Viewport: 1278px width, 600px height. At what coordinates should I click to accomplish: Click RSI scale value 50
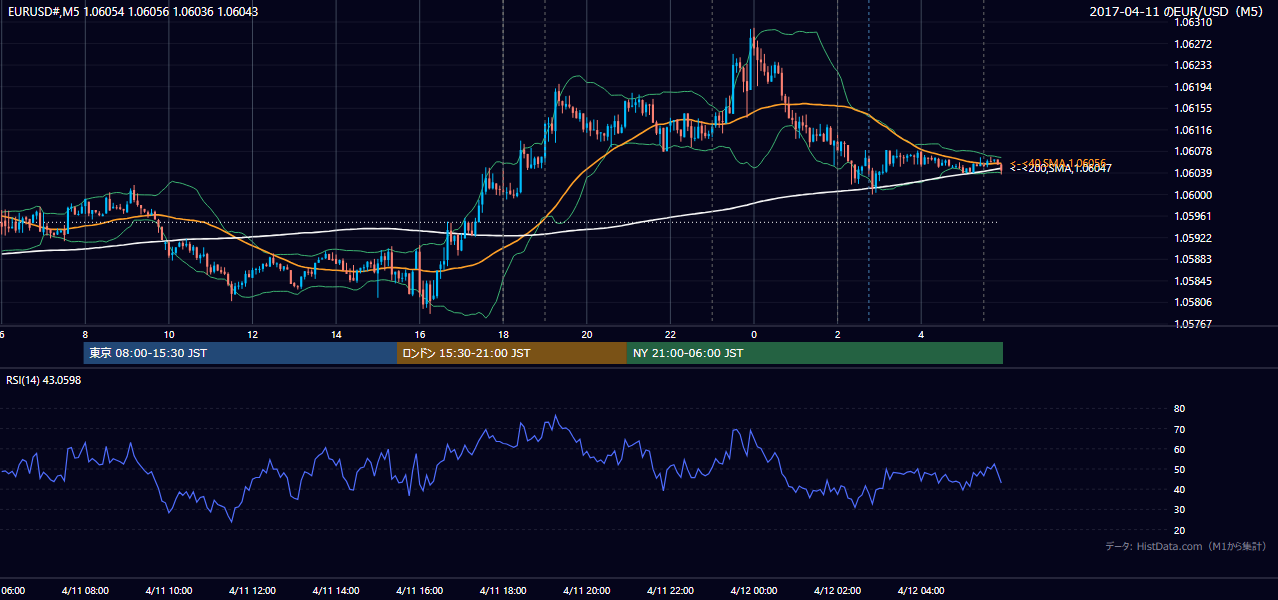point(1179,469)
